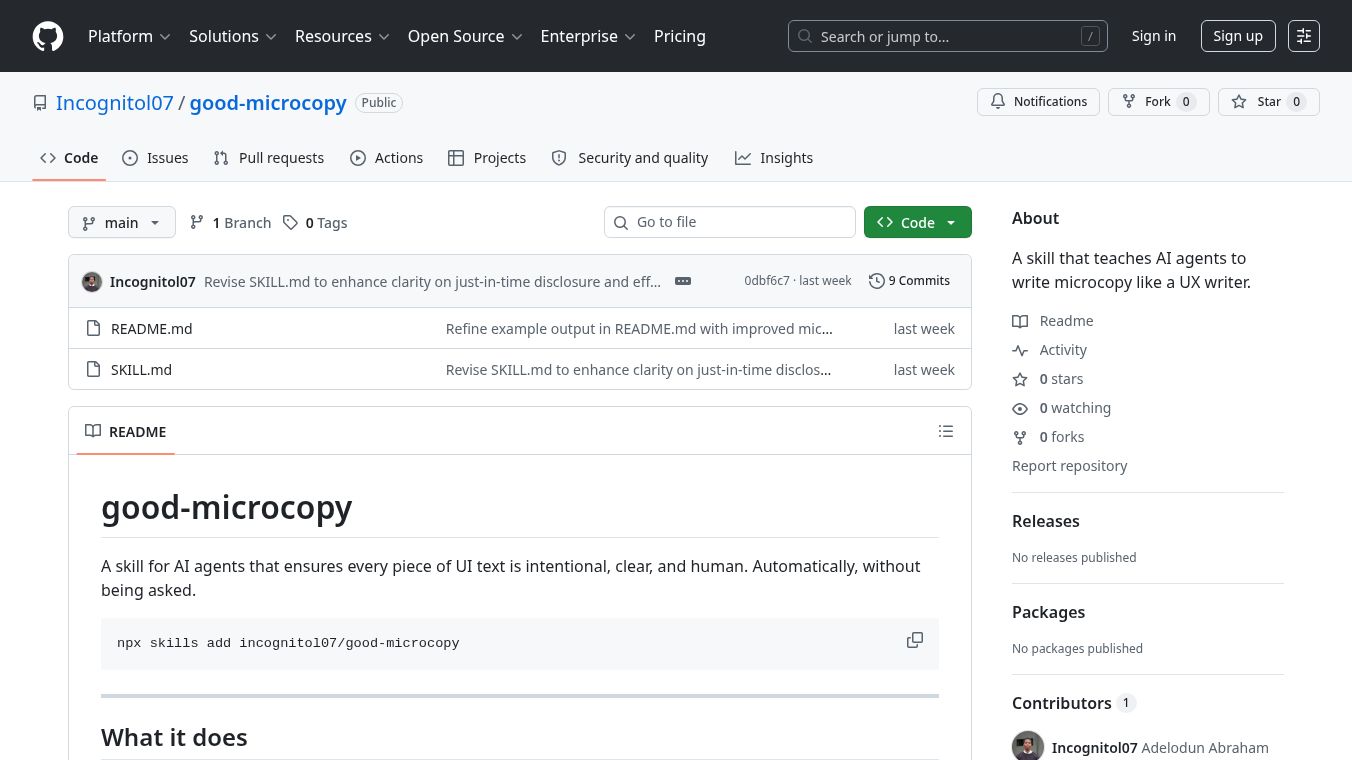
Task: Open the 1 Branch link
Action: (230, 222)
